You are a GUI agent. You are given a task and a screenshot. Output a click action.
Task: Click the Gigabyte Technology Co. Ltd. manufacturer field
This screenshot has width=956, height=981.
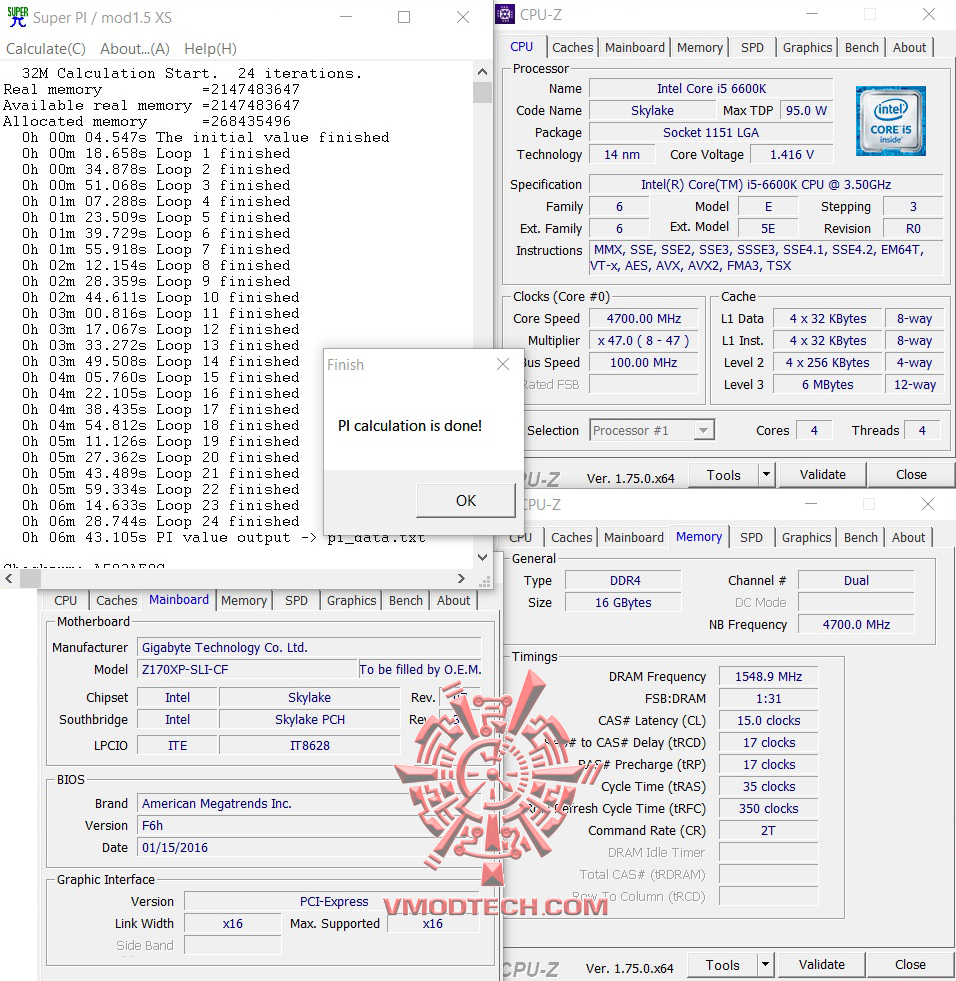[x=309, y=648]
